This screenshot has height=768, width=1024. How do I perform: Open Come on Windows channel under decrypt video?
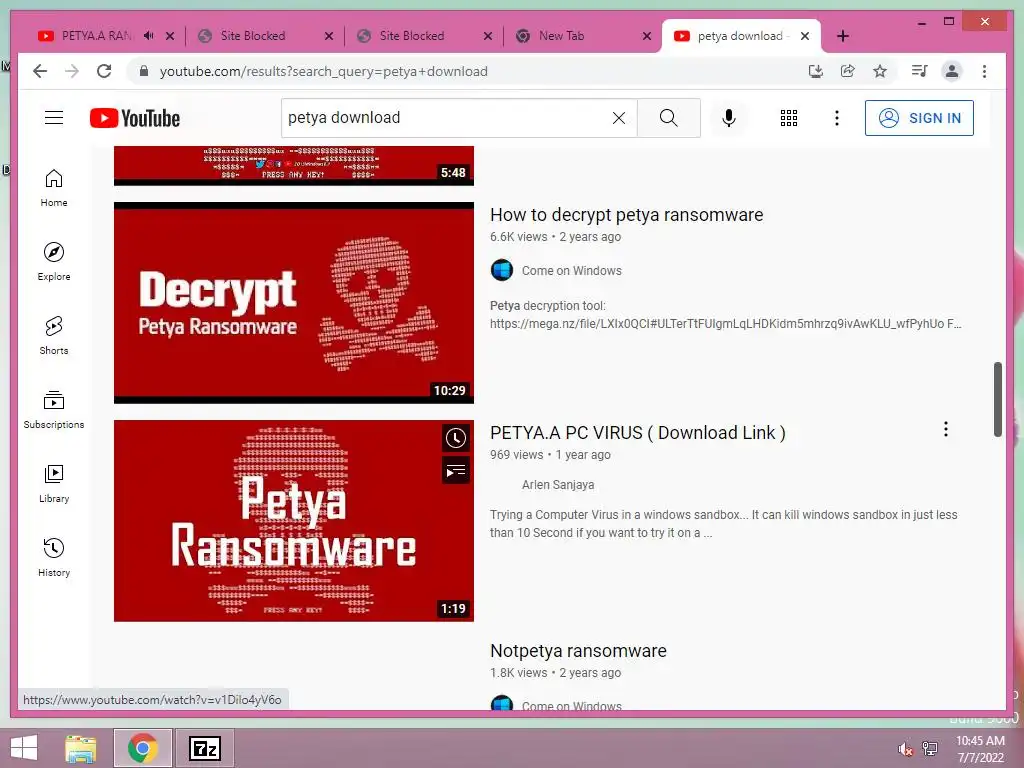coord(571,270)
